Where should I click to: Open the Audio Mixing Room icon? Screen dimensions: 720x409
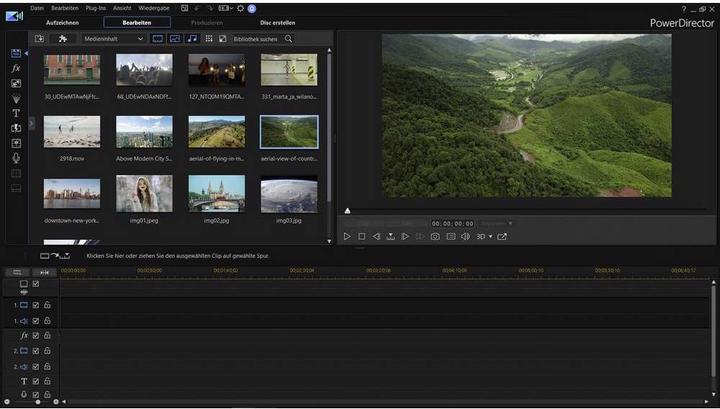[x=16, y=143]
